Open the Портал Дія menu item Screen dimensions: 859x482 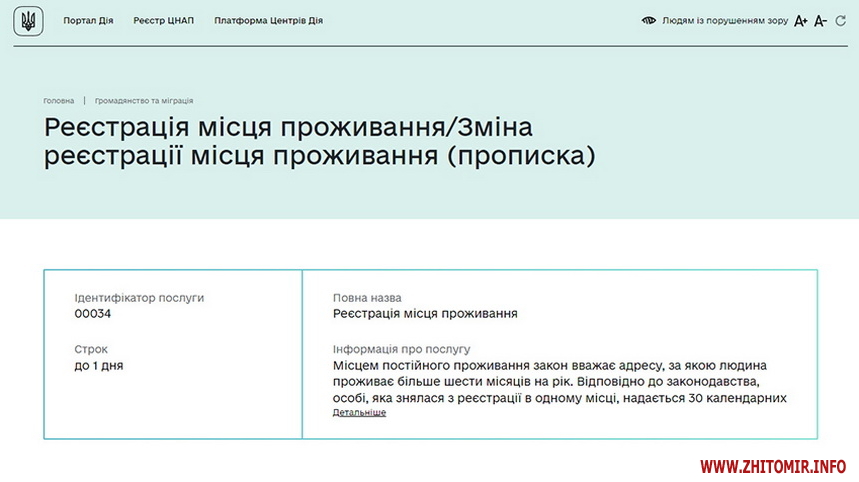[88, 21]
